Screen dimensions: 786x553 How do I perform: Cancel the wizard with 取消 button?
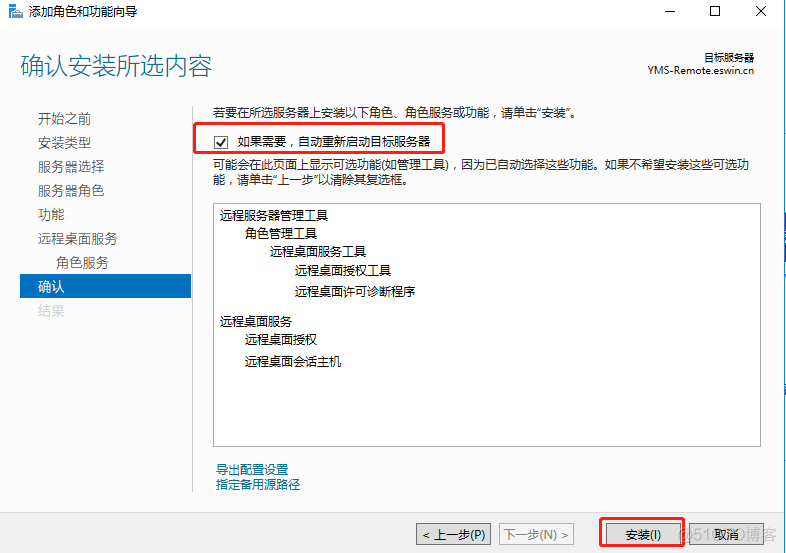coord(727,534)
